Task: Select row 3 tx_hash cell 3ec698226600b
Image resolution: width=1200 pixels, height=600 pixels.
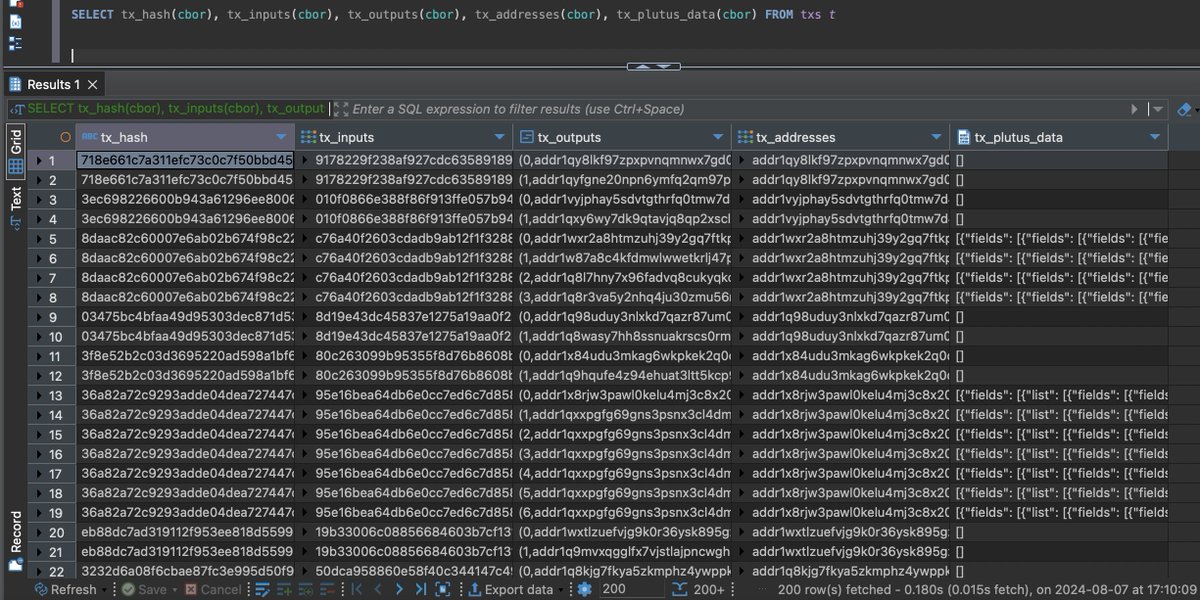Action: (x=185, y=200)
